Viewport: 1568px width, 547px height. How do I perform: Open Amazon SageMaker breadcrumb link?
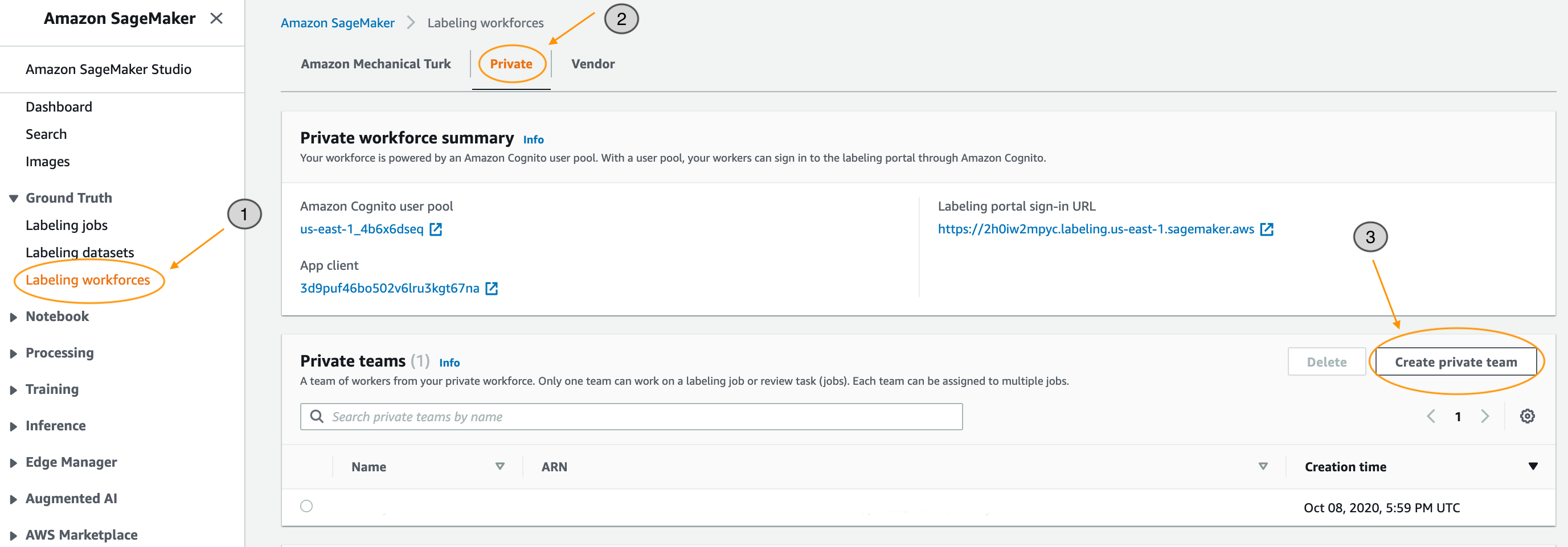337,23
